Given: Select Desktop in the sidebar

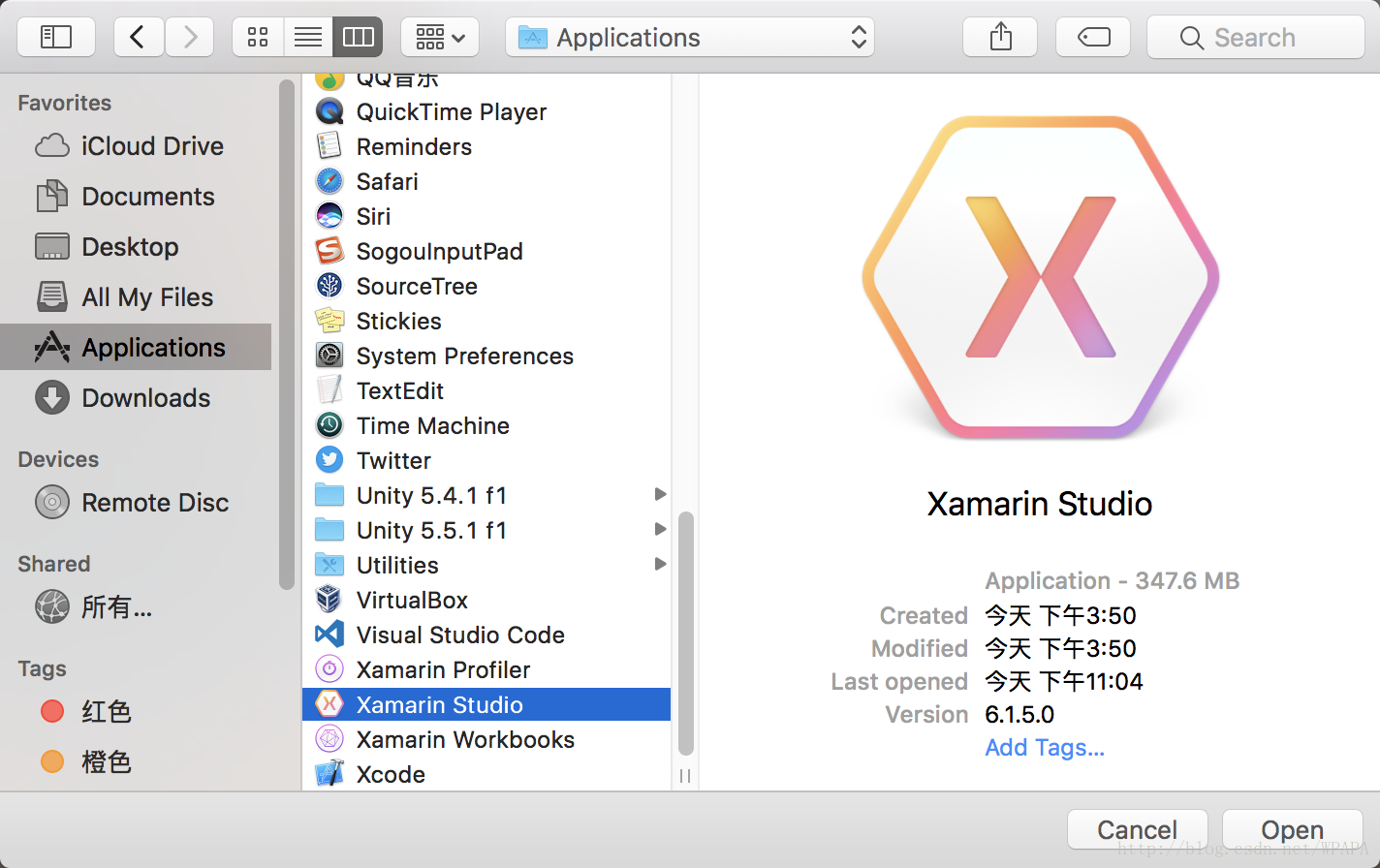Looking at the screenshot, I should click(x=136, y=247).
